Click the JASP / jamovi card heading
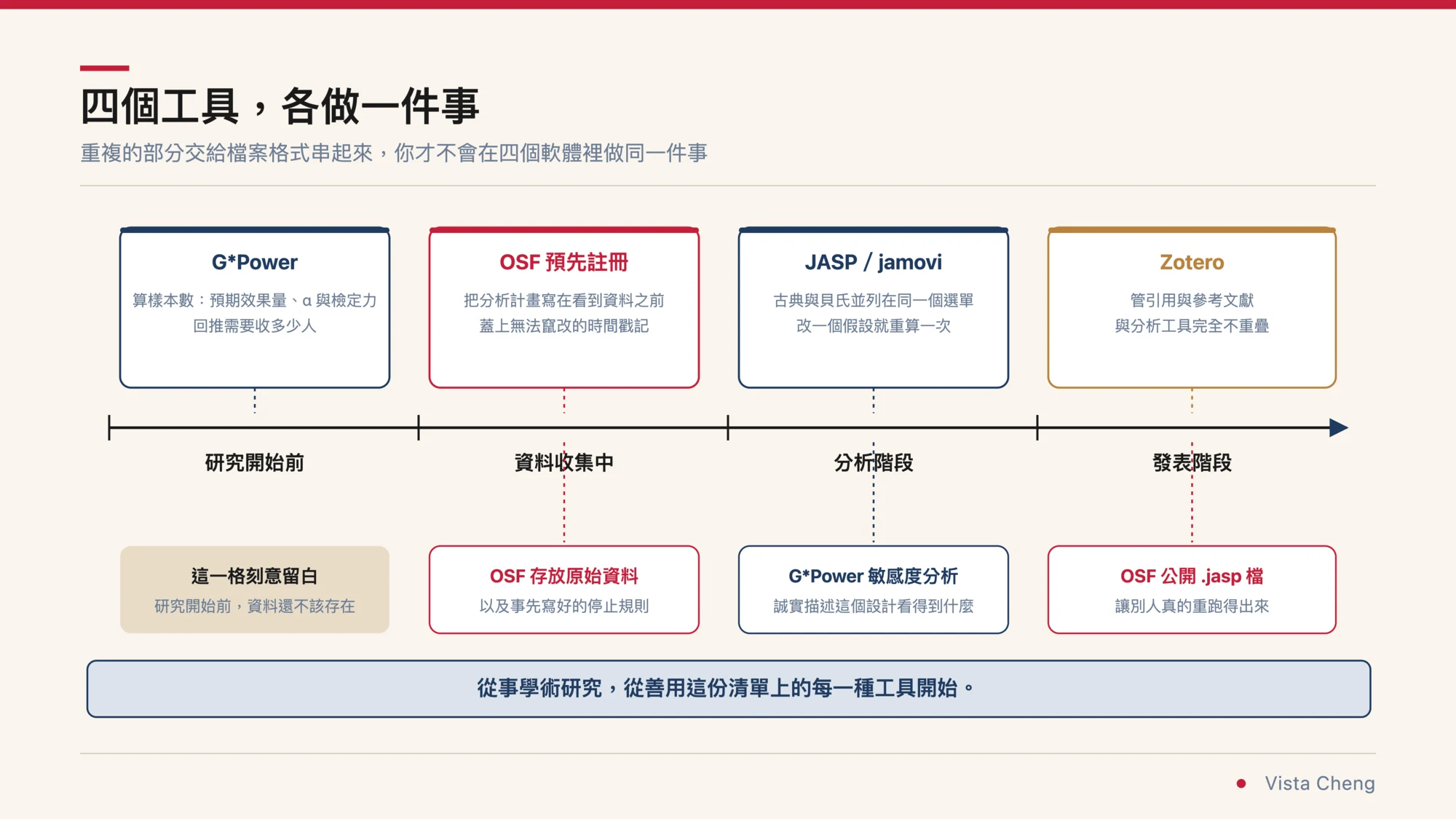The width and height of the screenshot is (1456, 819). (873, 262)
